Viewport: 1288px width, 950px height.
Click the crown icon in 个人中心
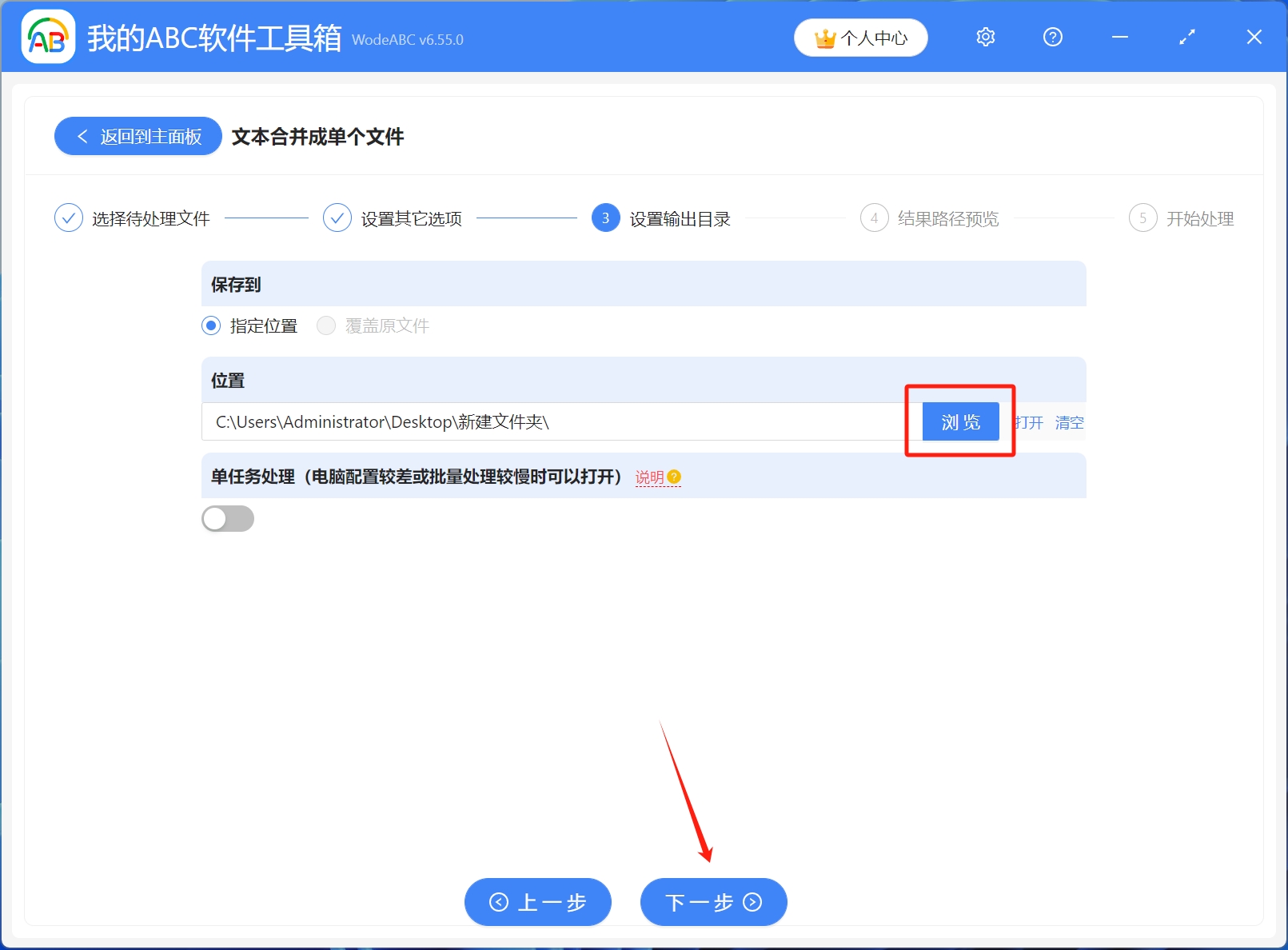pos(823,37)
